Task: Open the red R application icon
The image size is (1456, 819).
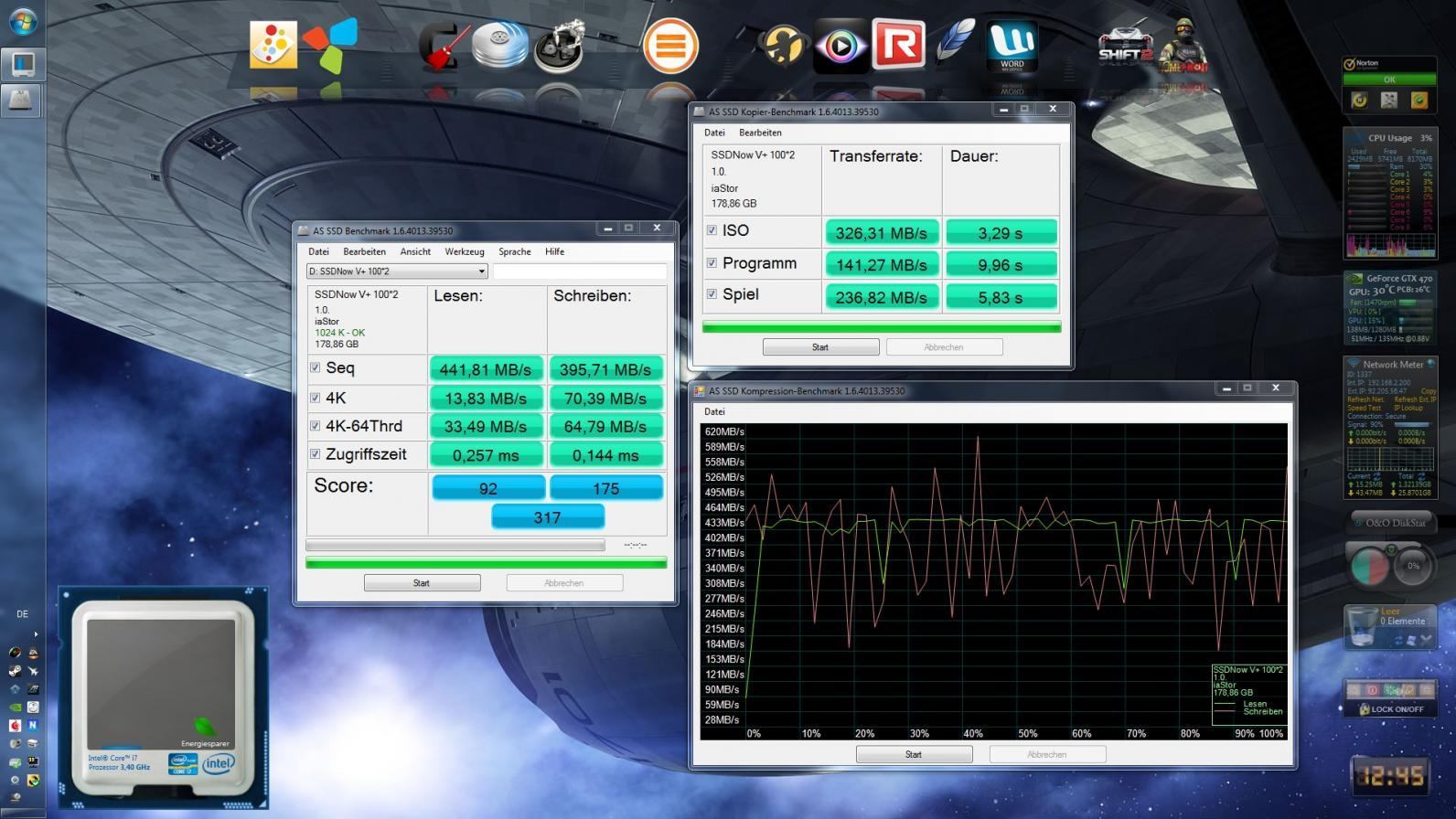Action: 897,45
